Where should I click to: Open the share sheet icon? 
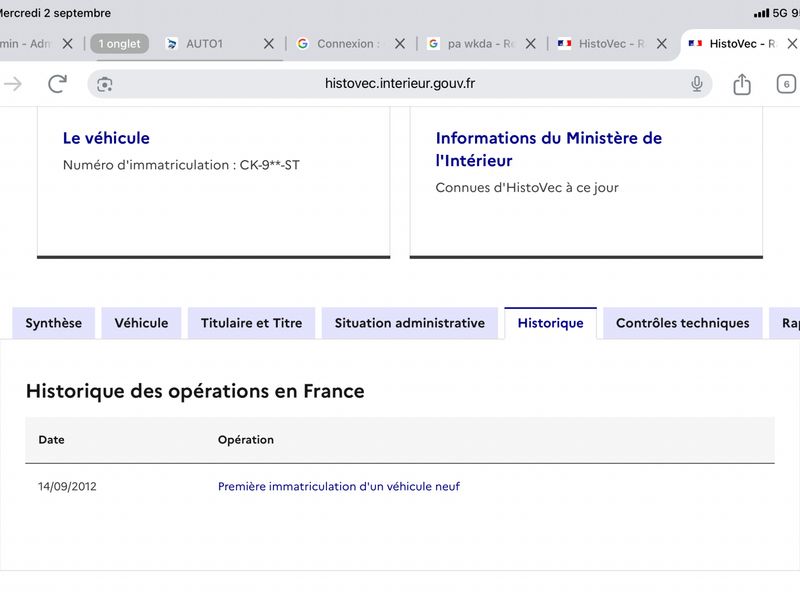tap(741, 84)
